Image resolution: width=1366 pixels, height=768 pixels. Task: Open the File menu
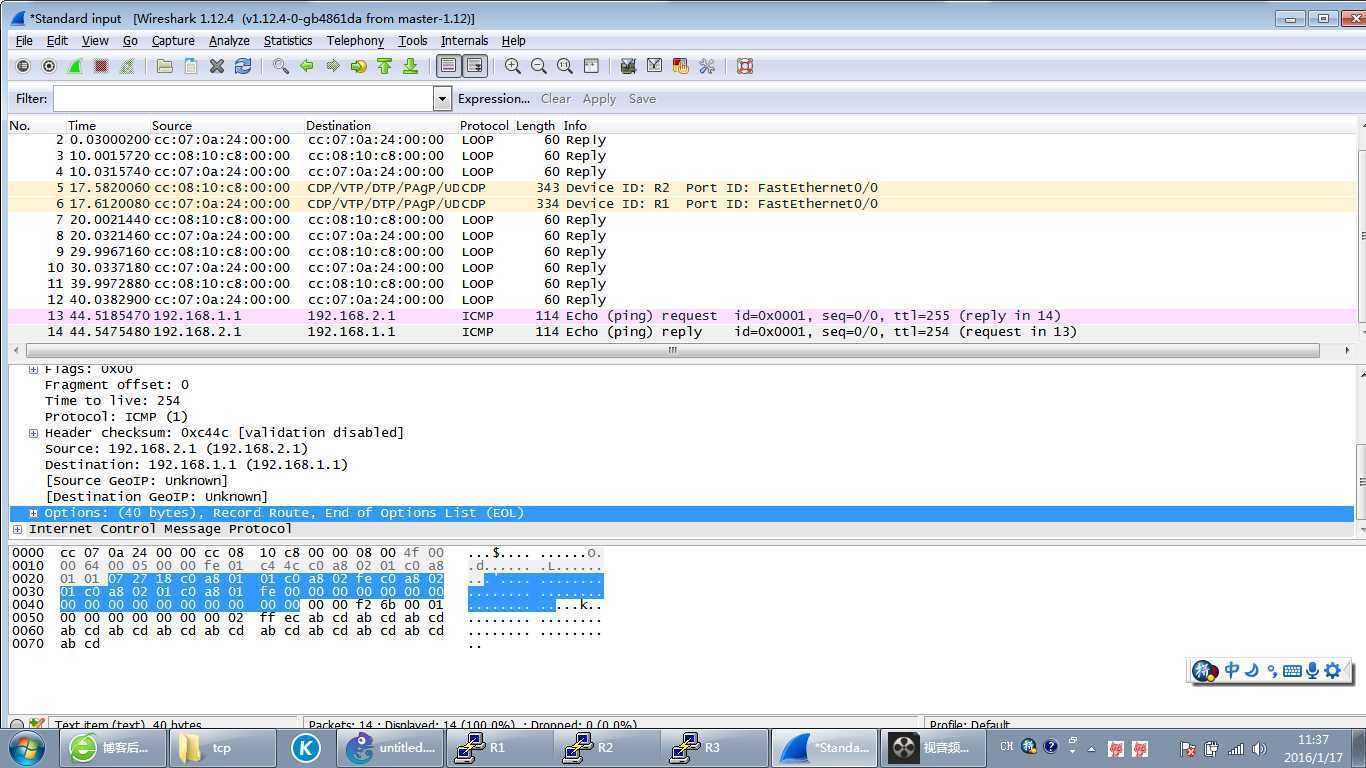click(25, 41)
